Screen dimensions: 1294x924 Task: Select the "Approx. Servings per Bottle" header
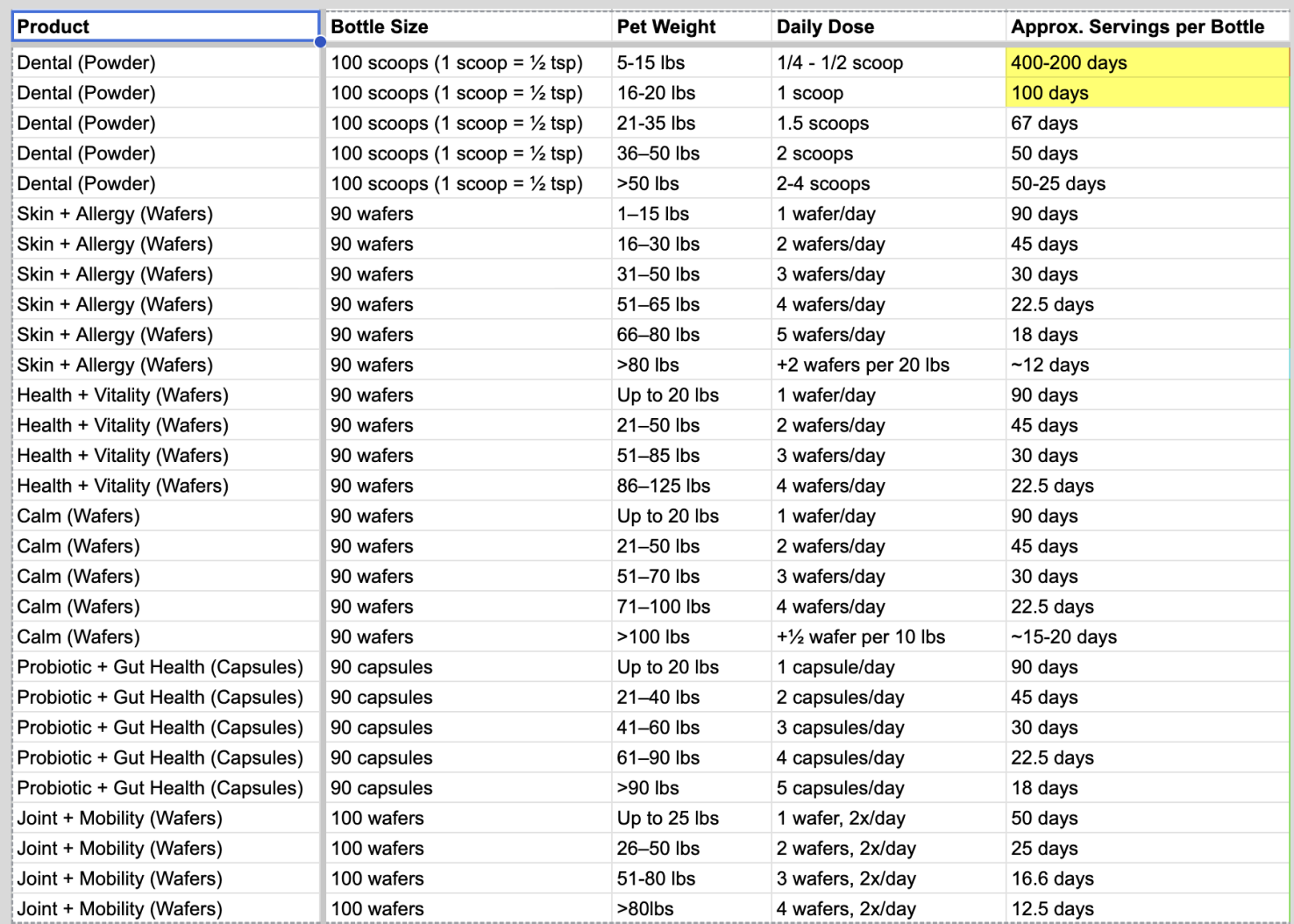pos(1148,26)
